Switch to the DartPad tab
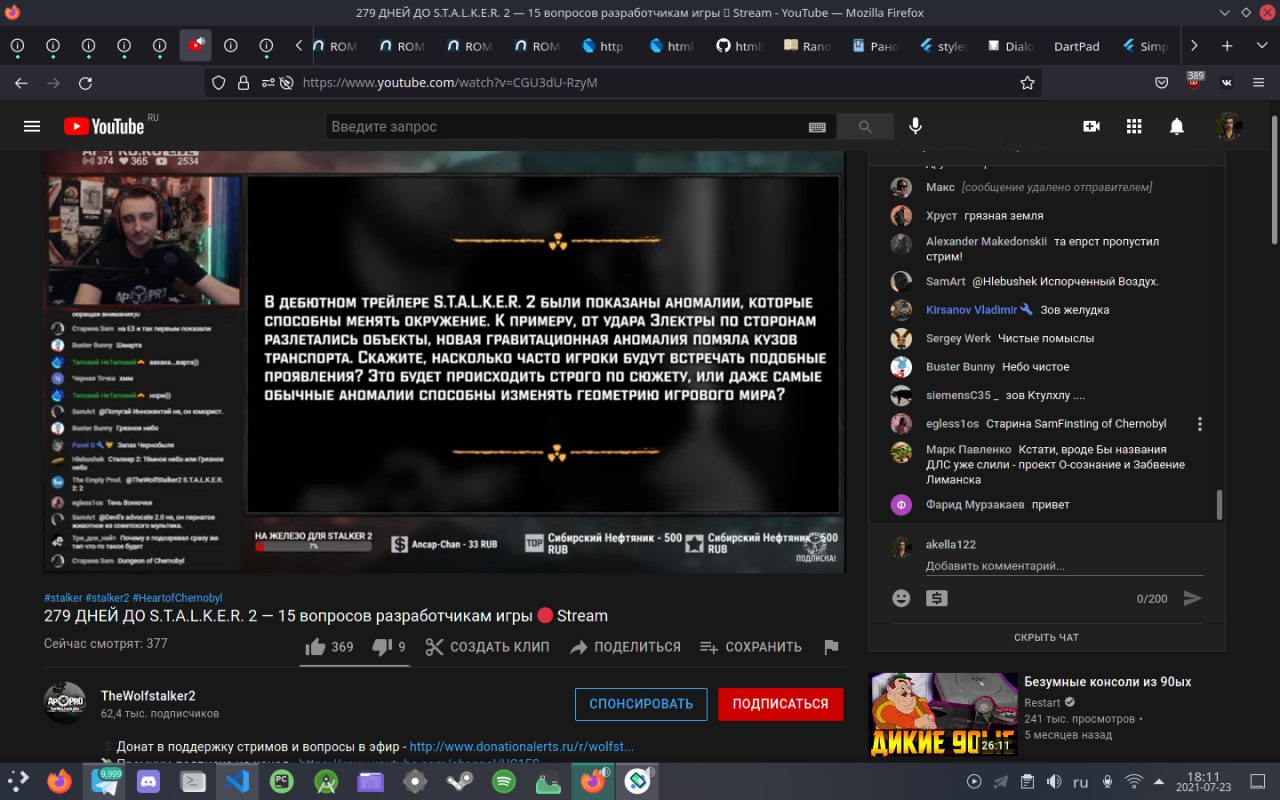Image resolution: width=1280 pixels, height=800 pixels. [x=1076, y=46]
